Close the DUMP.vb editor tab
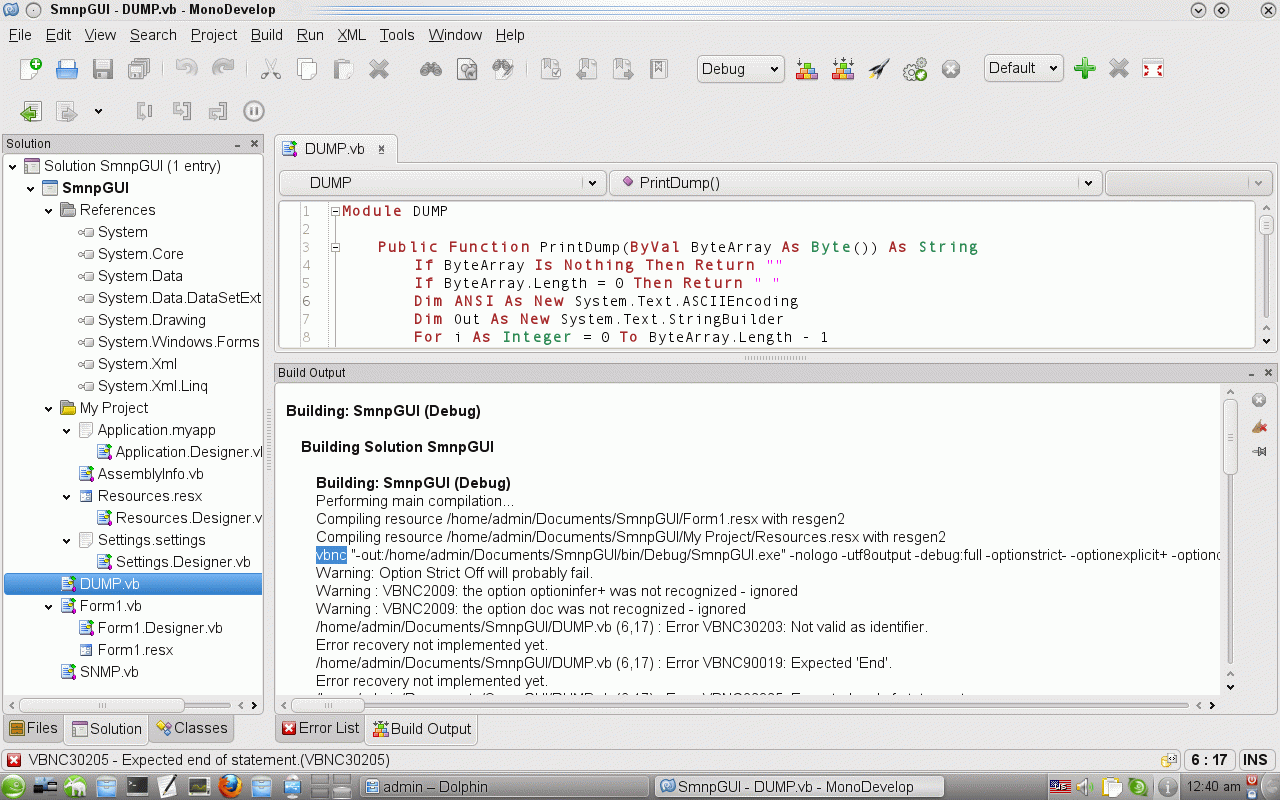The width and height of the screenshot is (1280, 800). [382, 149]
